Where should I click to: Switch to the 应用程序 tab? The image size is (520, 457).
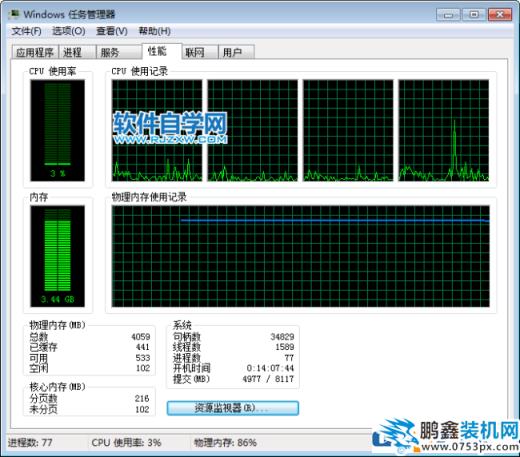[35, 52]
